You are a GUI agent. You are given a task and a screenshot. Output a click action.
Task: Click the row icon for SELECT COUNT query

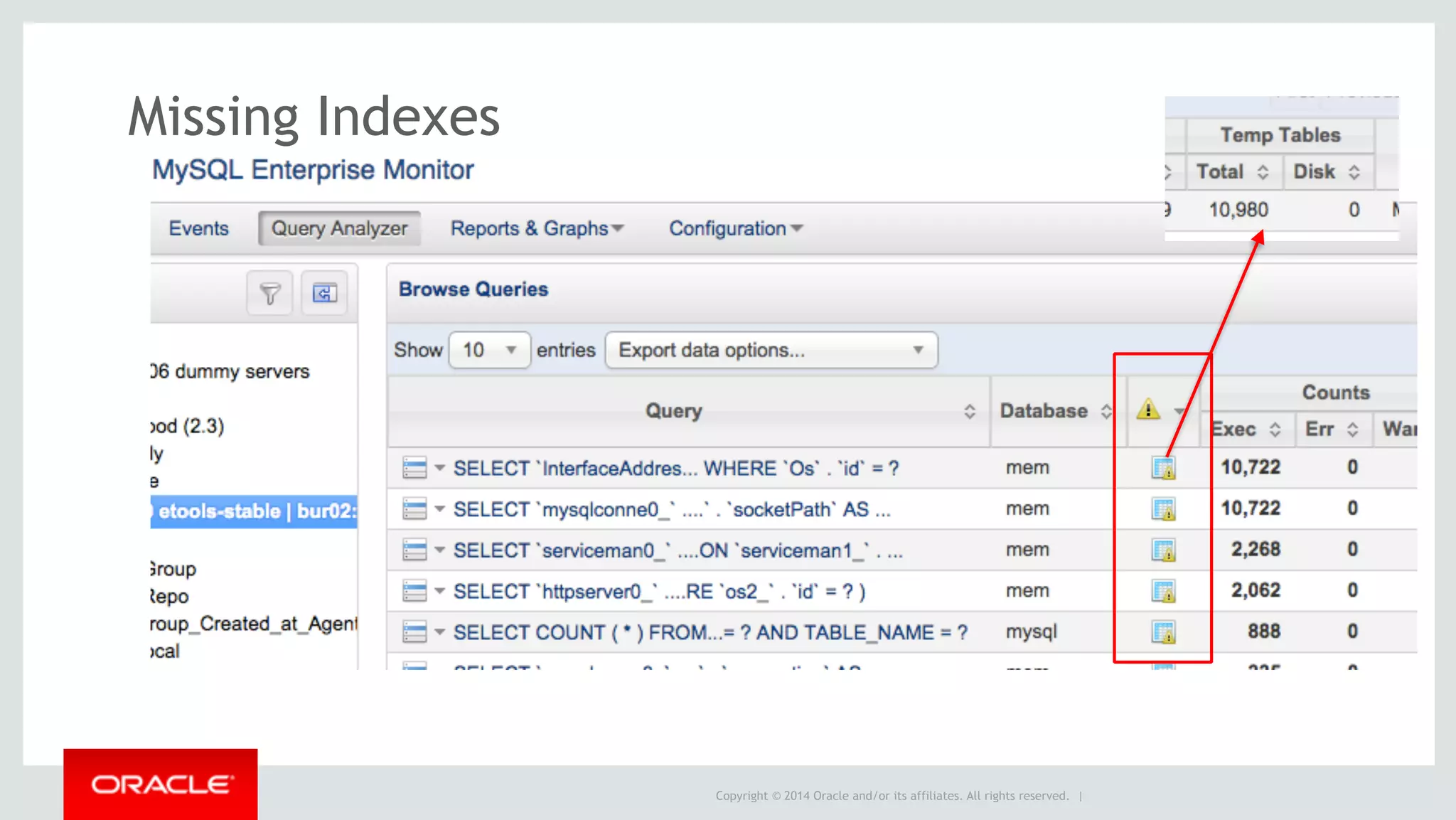[x=414, y=632]
